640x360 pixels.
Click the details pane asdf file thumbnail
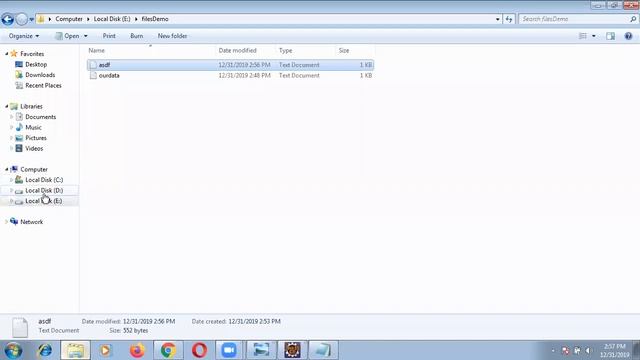pyautogui.click(x=20, y=327)
